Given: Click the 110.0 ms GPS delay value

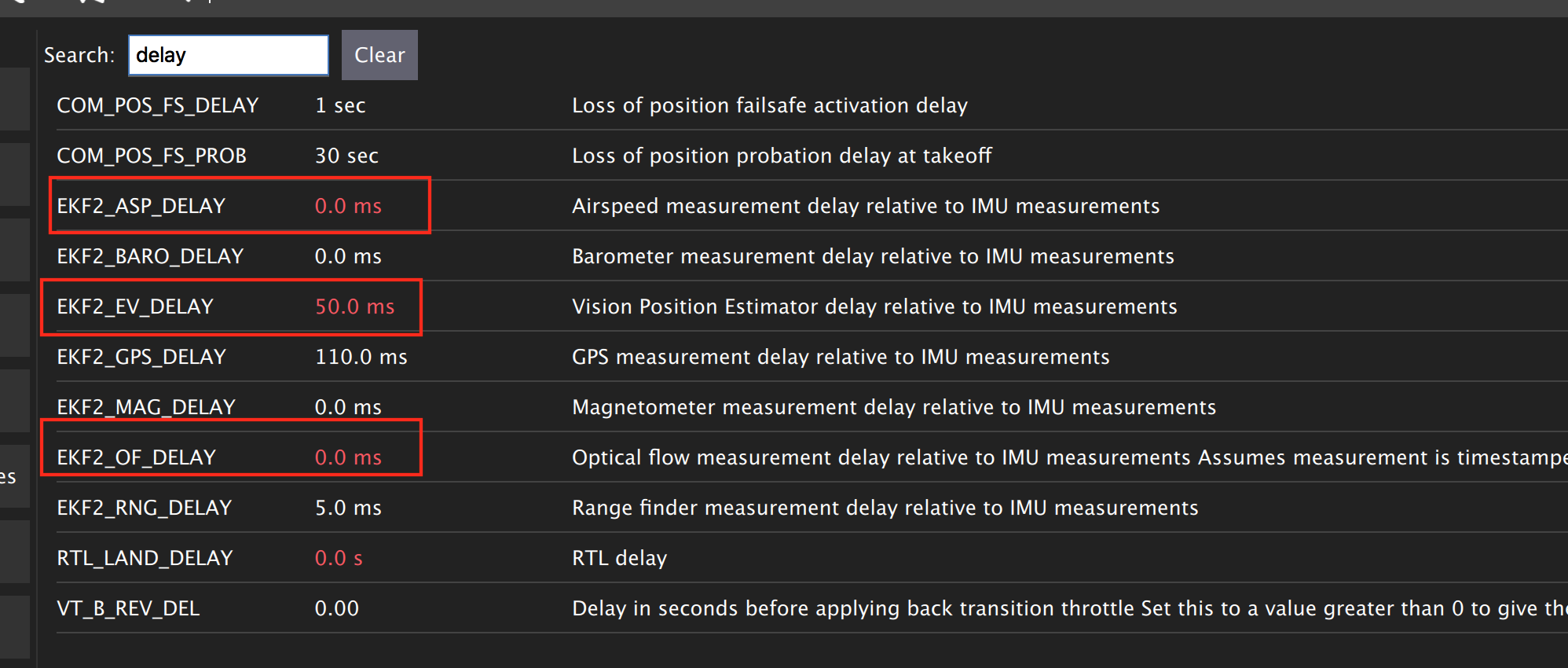Looking at the screenshot, I should click(x=361, y=357).
